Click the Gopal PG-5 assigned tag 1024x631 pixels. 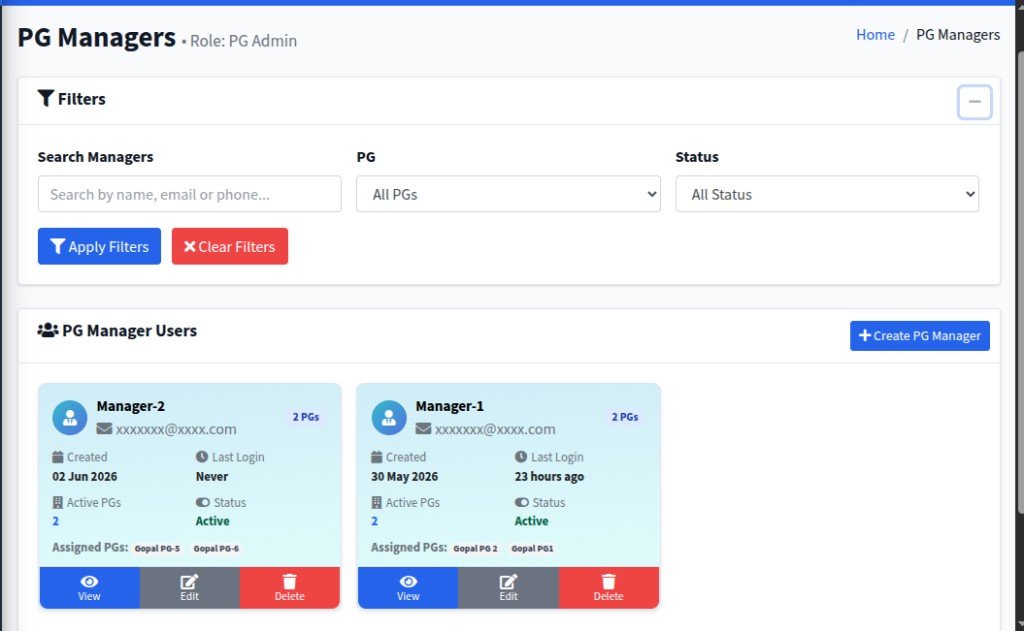[x=157, y=549]
